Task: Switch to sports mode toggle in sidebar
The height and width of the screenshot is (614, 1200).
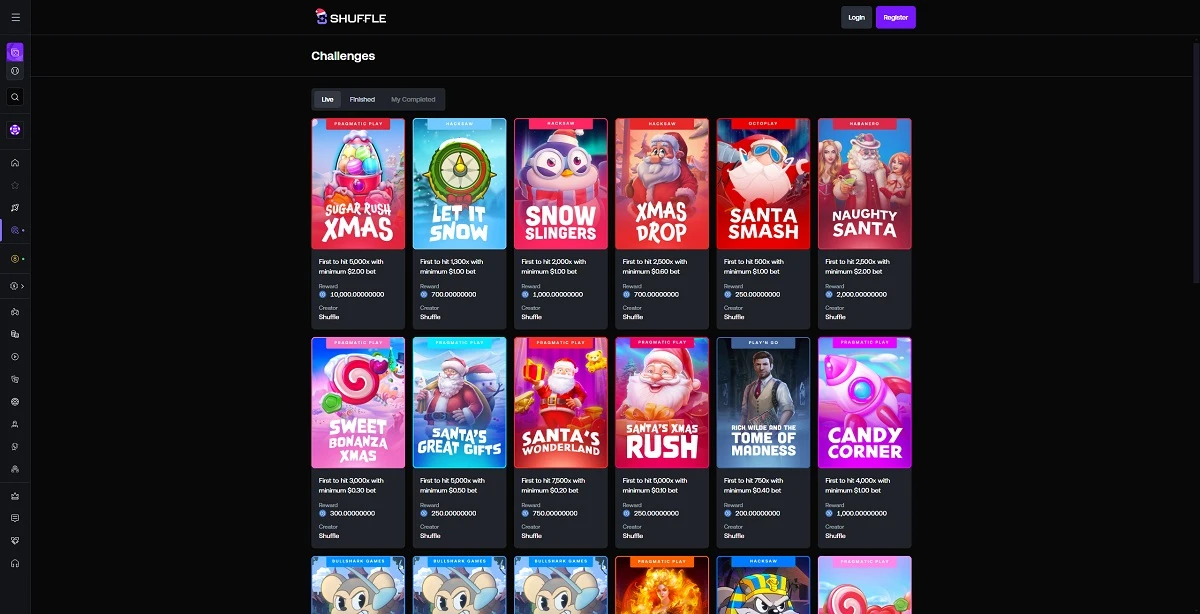Action: click(15, 71)
